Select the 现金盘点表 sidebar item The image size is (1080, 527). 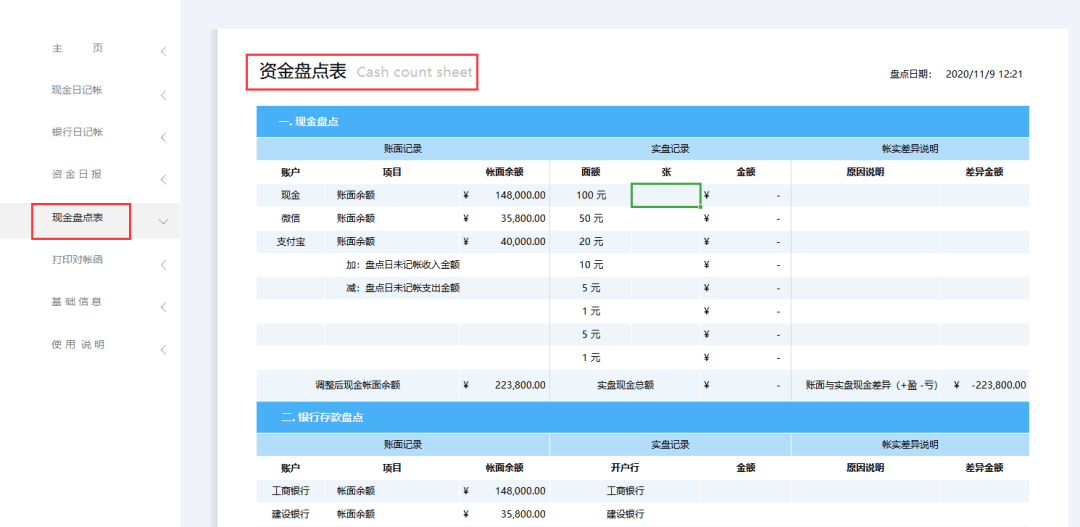tap(77, 217)
